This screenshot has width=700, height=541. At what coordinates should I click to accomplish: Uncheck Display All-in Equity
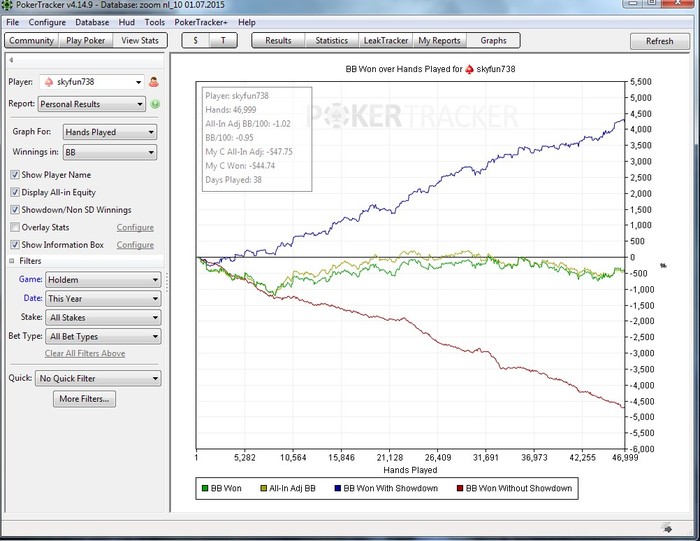15,192
